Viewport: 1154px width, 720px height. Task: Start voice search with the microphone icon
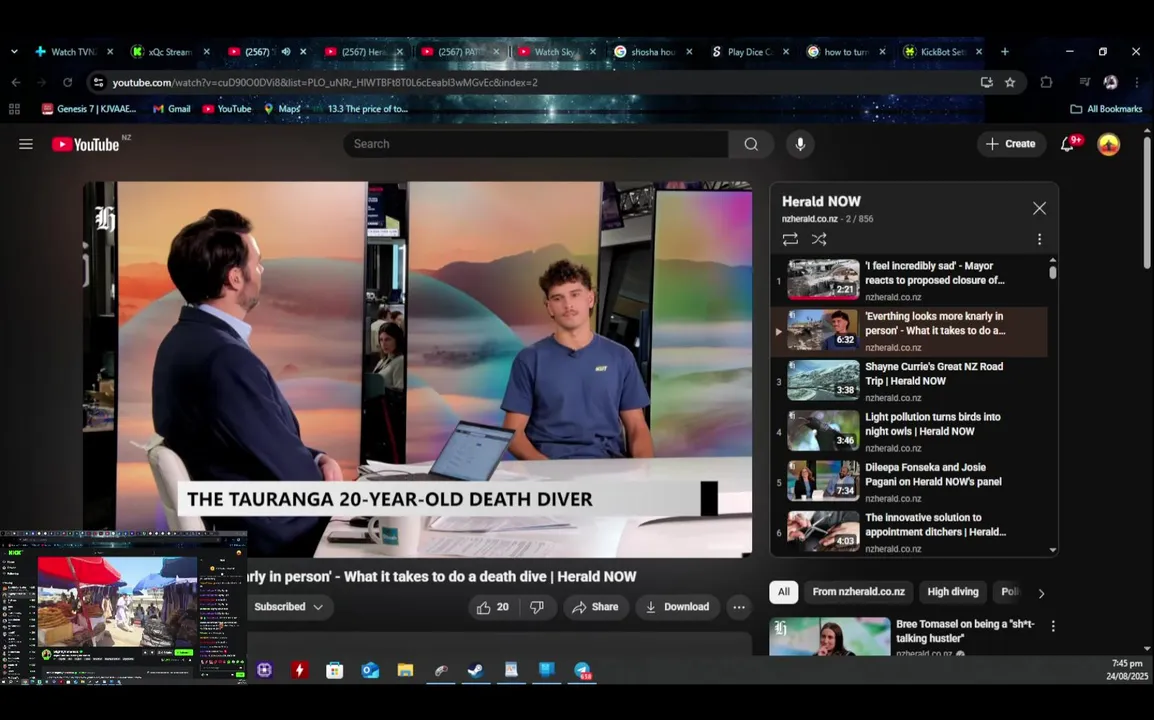click(800, 144)
